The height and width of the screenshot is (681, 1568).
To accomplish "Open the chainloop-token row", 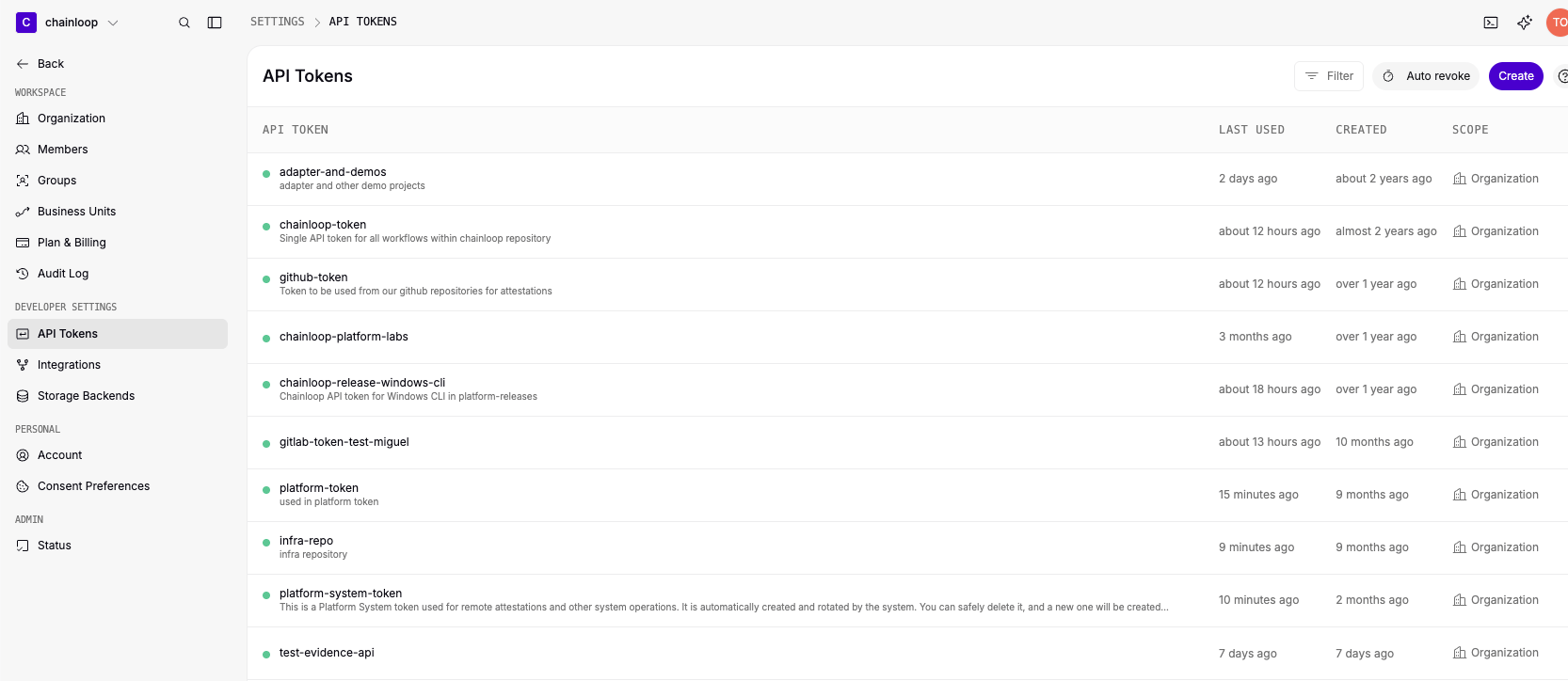I will coord(907,231).
